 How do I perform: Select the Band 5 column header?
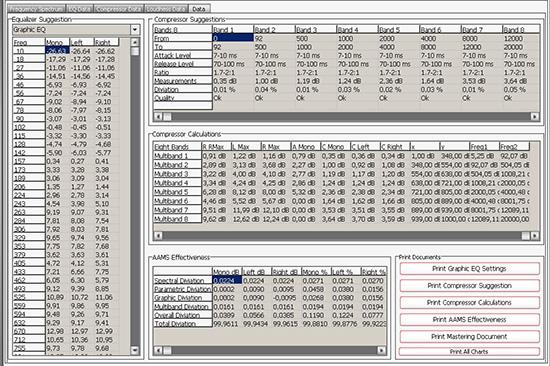tap(398, 30)
